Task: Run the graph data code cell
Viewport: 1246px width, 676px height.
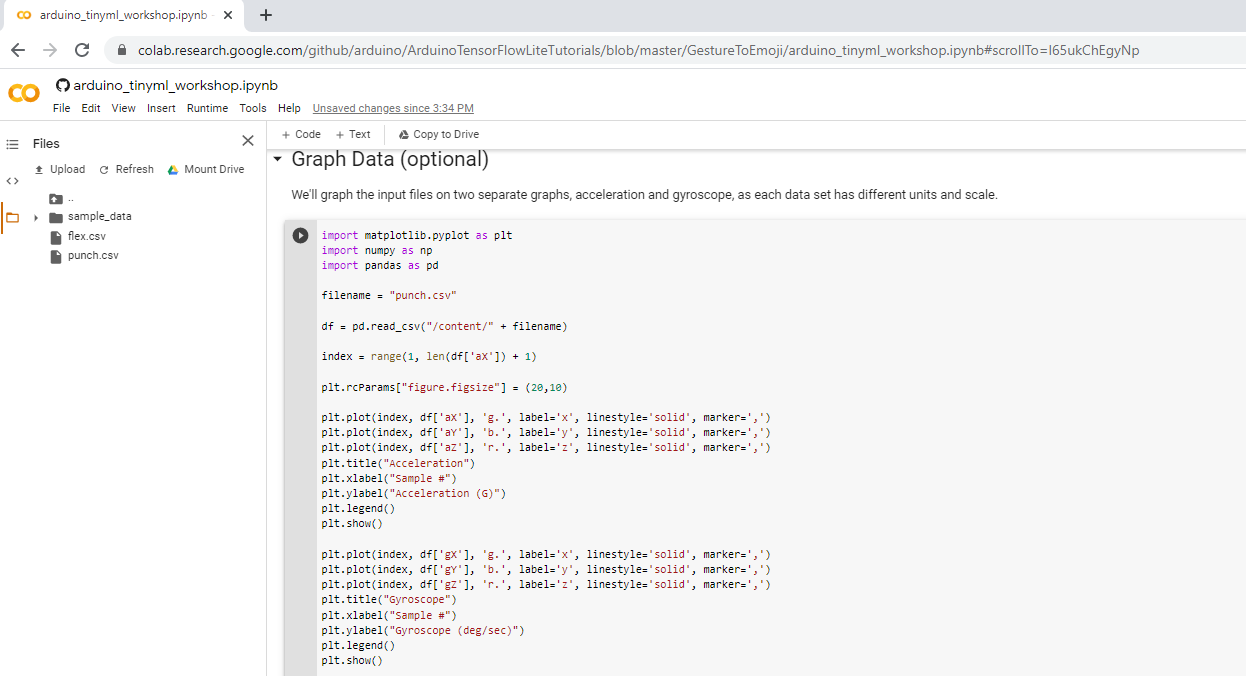Action: click(300, 235)
